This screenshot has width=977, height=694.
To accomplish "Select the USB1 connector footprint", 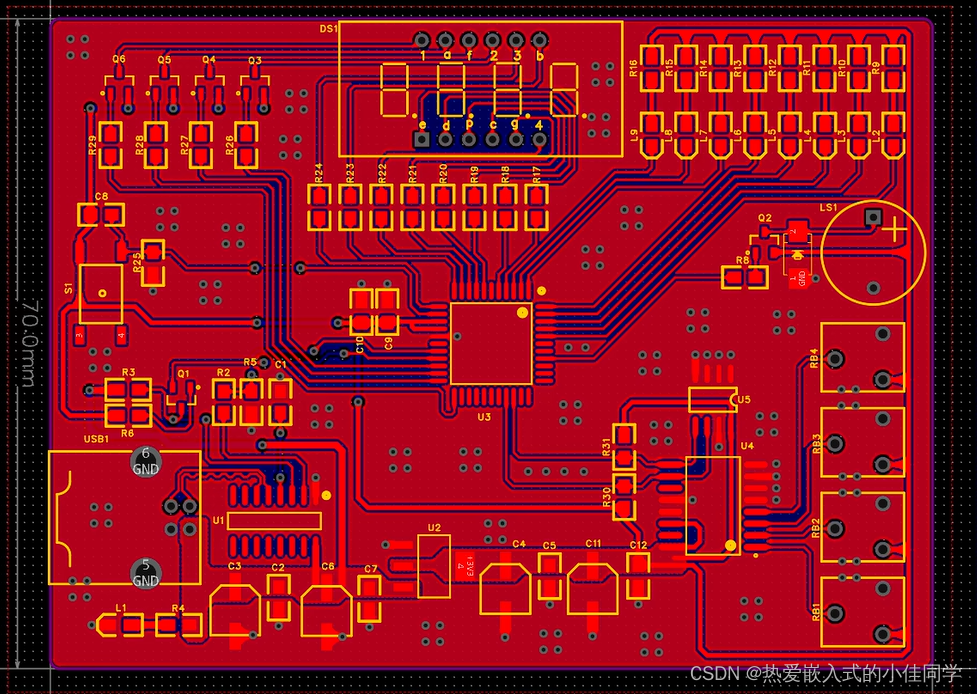I will 125,518.
